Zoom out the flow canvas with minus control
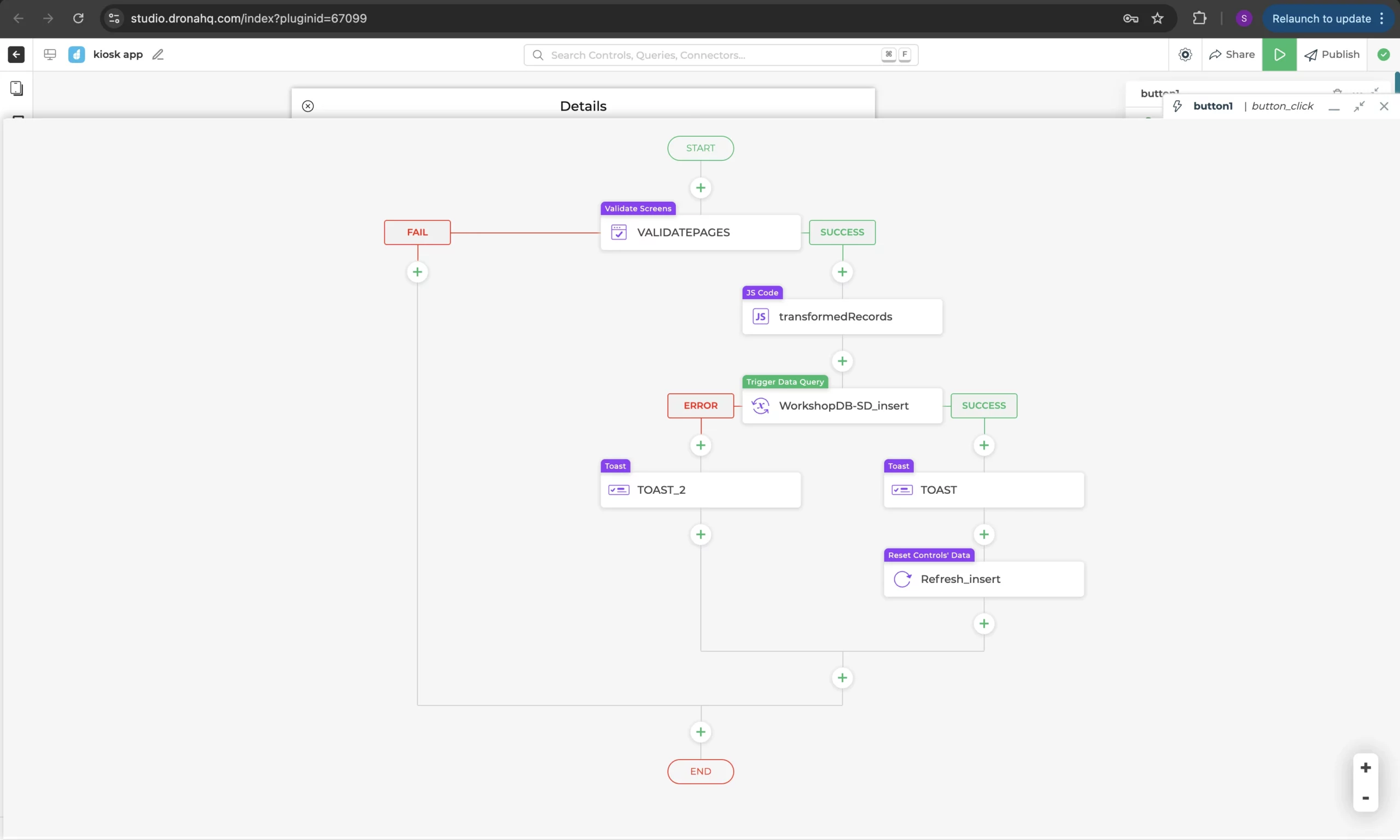 coord(1365,798)
